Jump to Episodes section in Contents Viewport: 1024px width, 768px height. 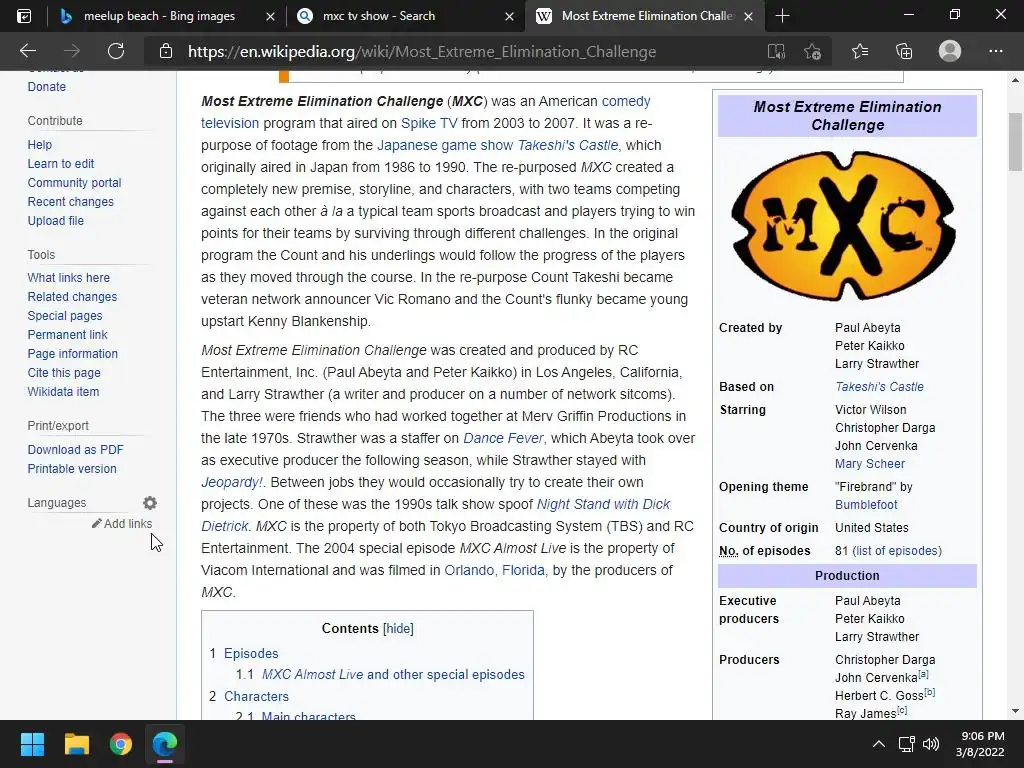pos(251,653)
